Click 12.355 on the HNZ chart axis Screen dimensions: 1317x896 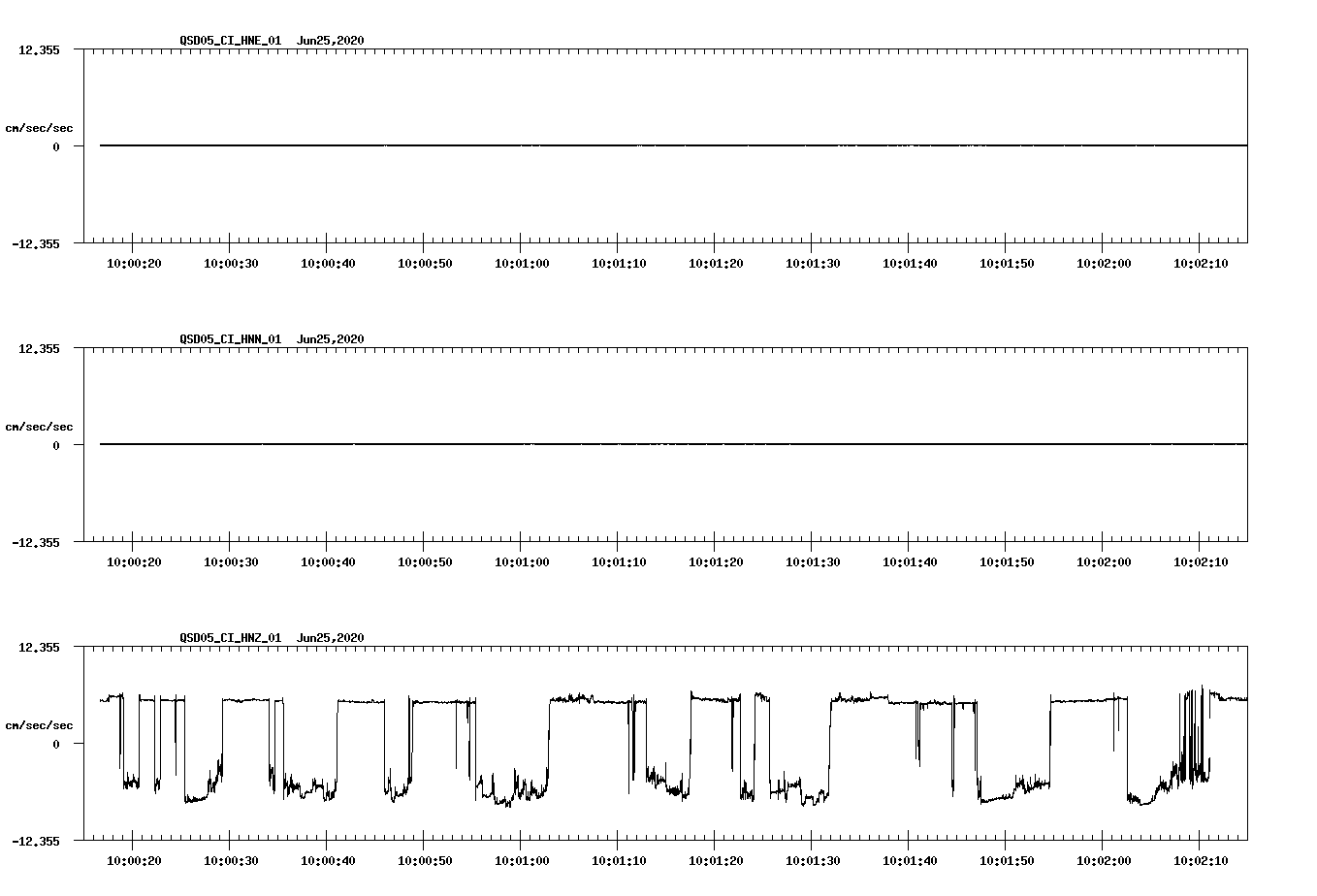(39, 647)
